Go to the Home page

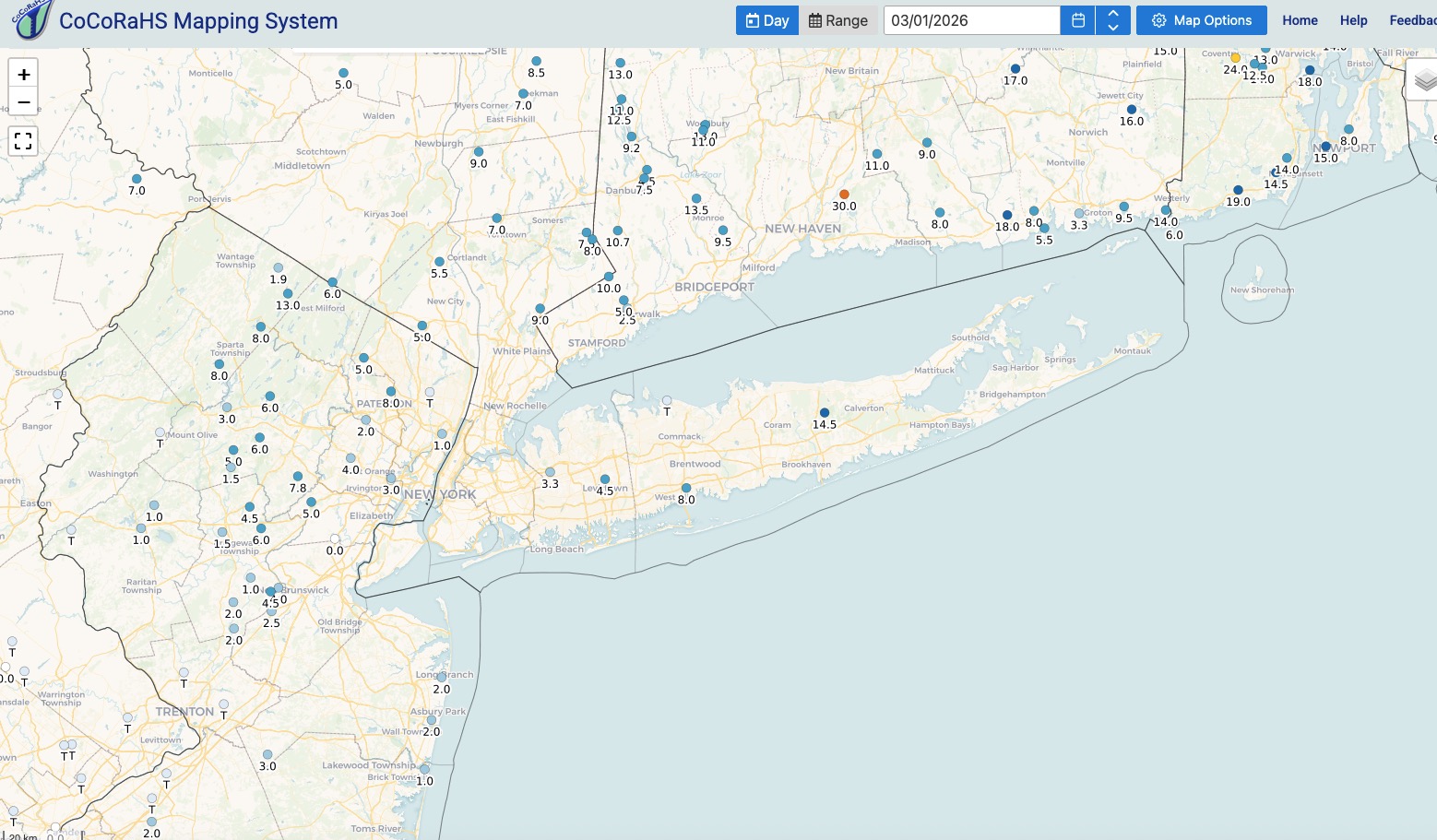click(1300, 20)
